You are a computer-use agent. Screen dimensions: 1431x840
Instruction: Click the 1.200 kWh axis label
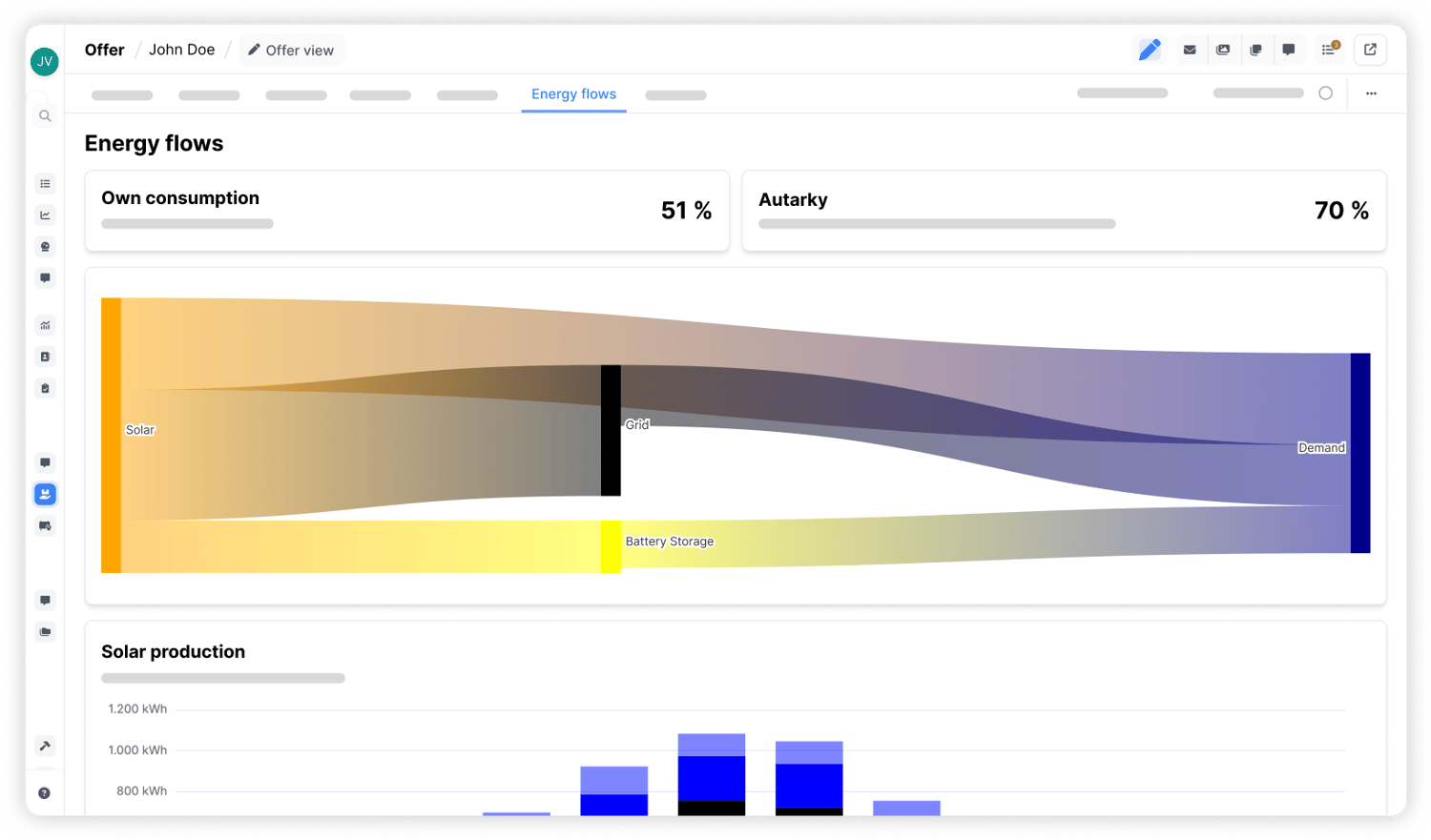pyautogui.click(x=137, y=709)
